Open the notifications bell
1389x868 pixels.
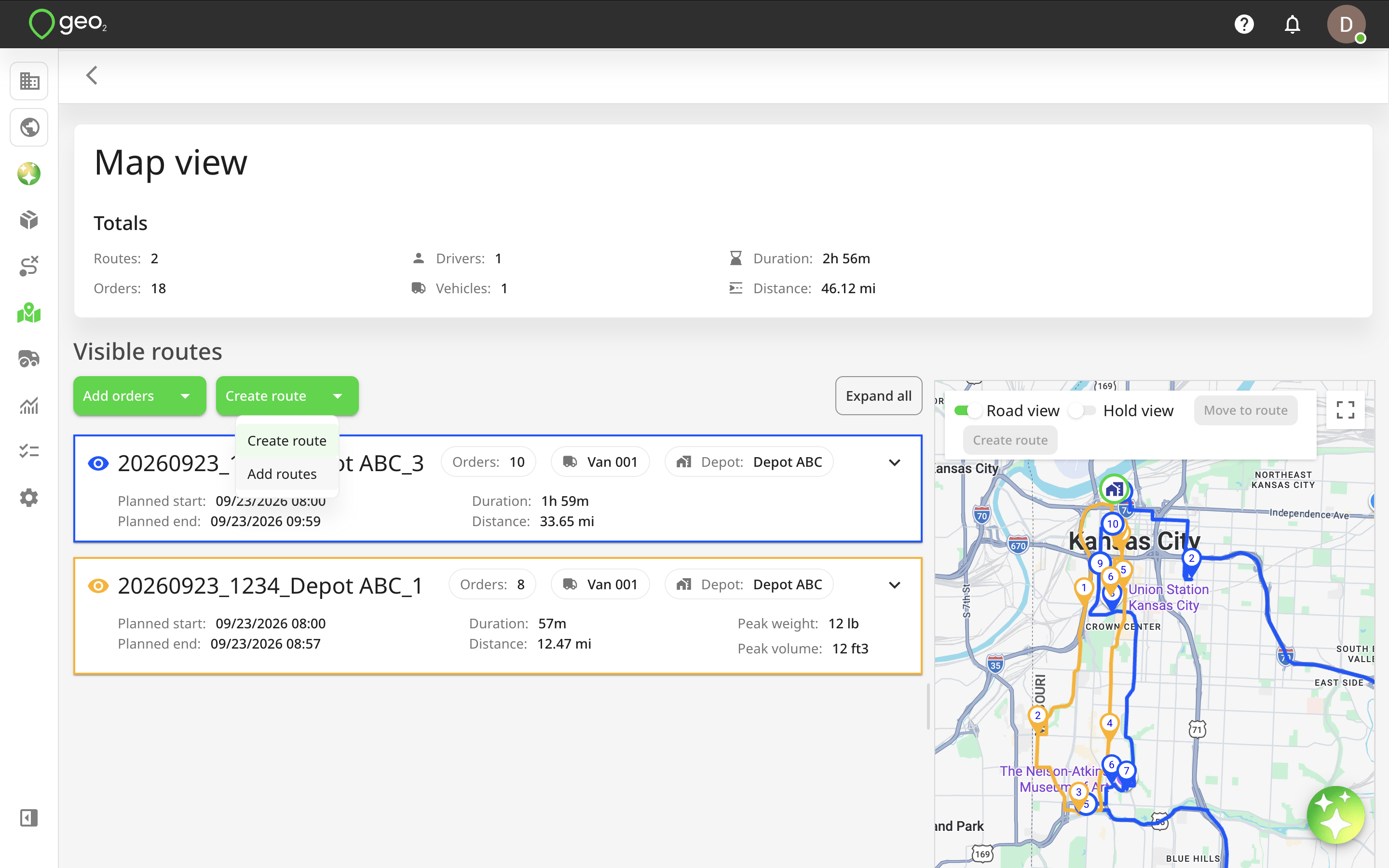coord(1292,24)
